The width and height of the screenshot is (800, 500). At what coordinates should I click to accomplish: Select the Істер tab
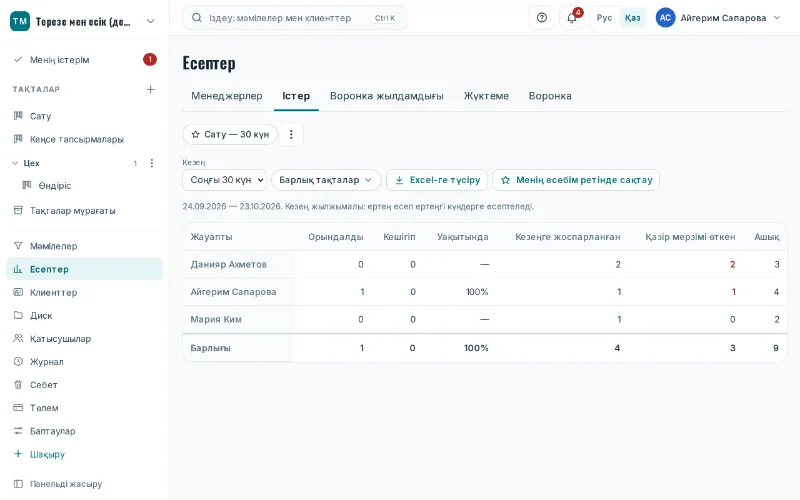click(296, 96)
